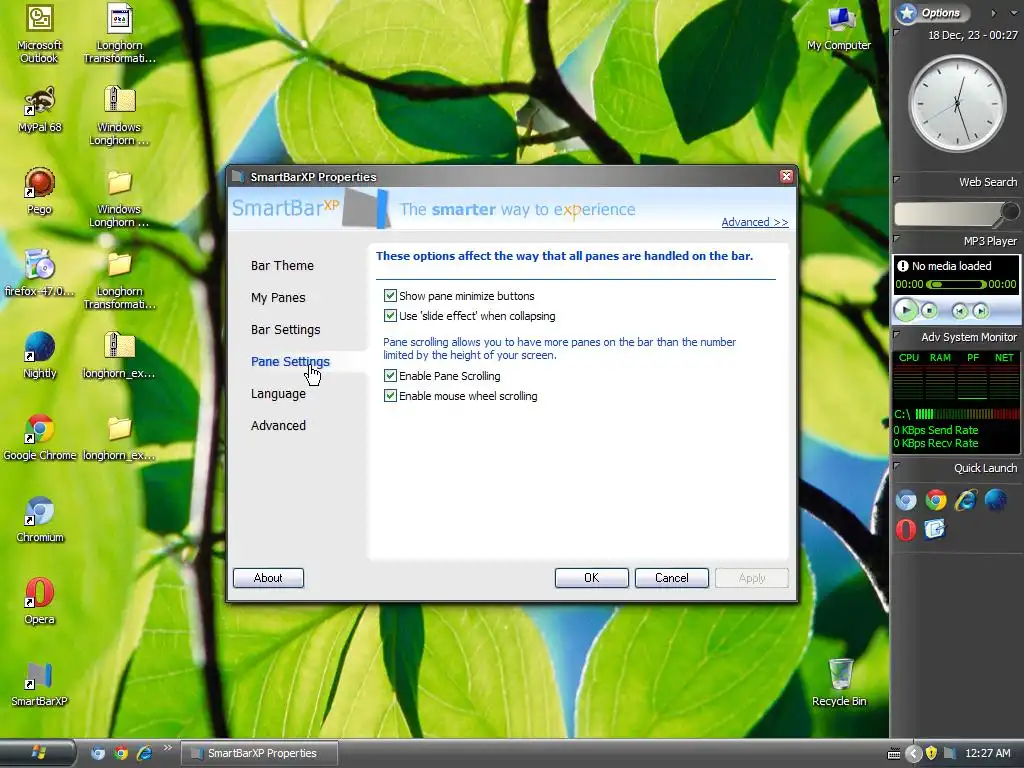
Task: Open the Chromium desktop shortcut
Action: point(39,519)
